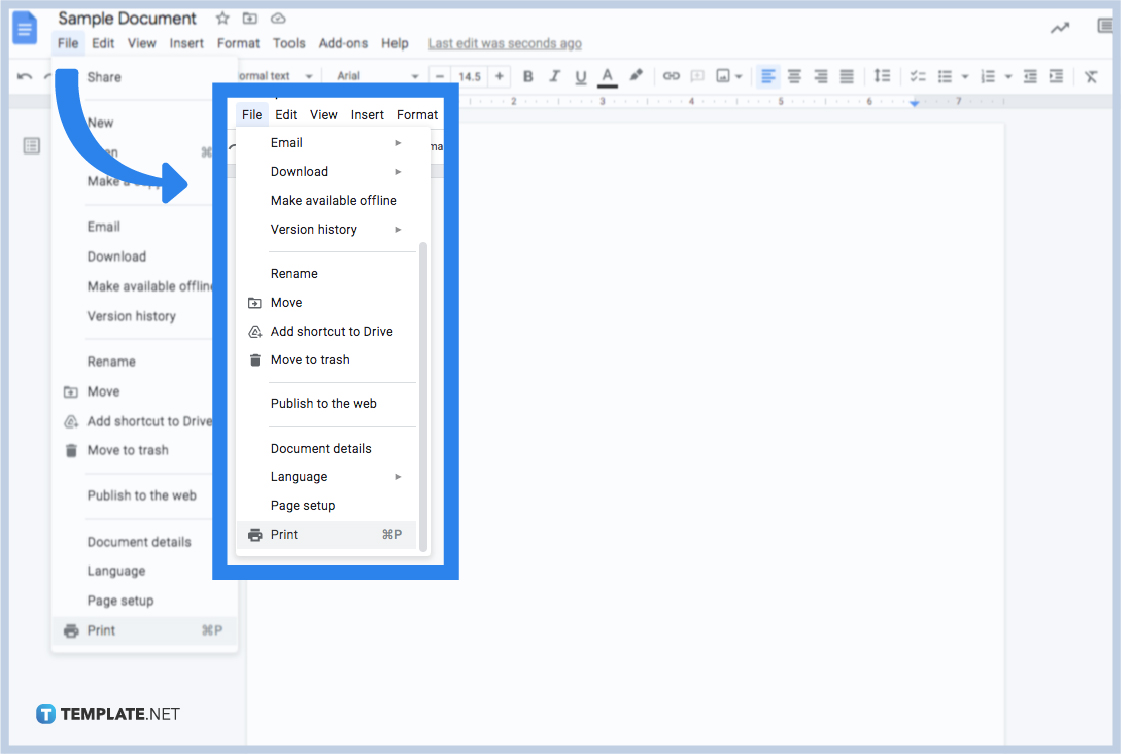Add a comment via the comment icon
1121x754 pixels.
coord(696,76)
